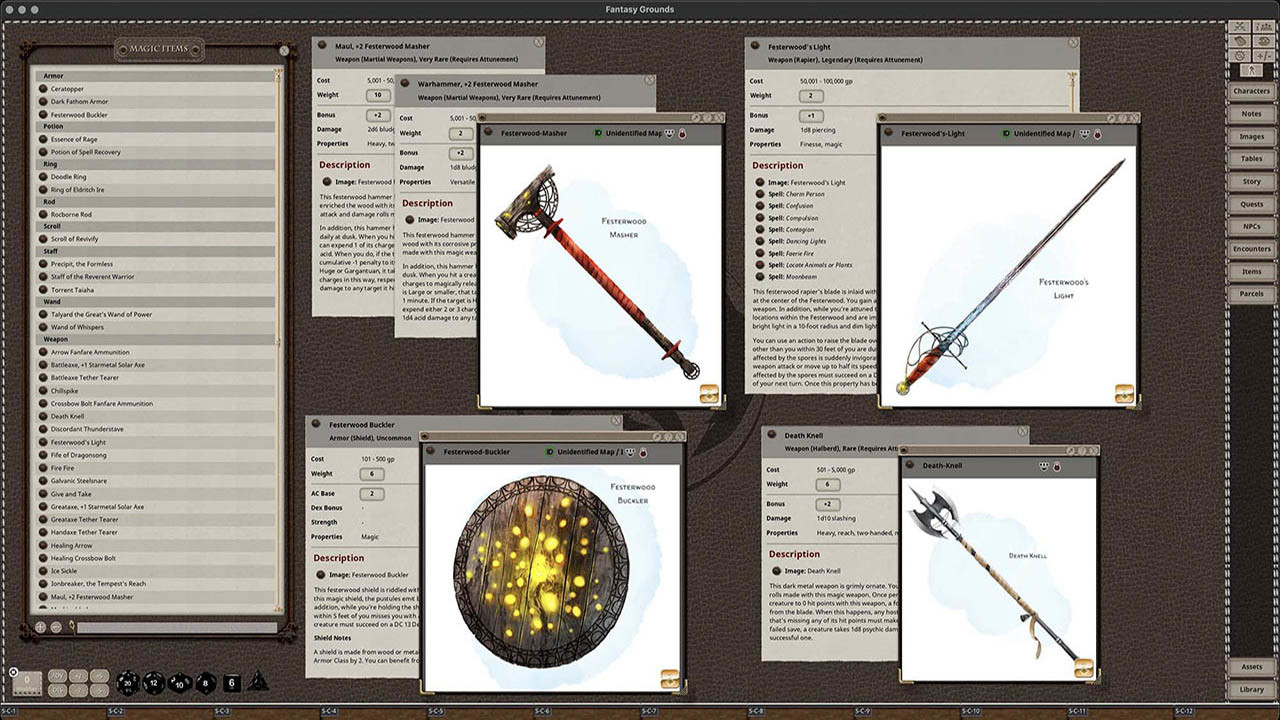Roll the d20 die in the dice tray
This screenshot has width=1280, height=720.
tap(127, 683)
